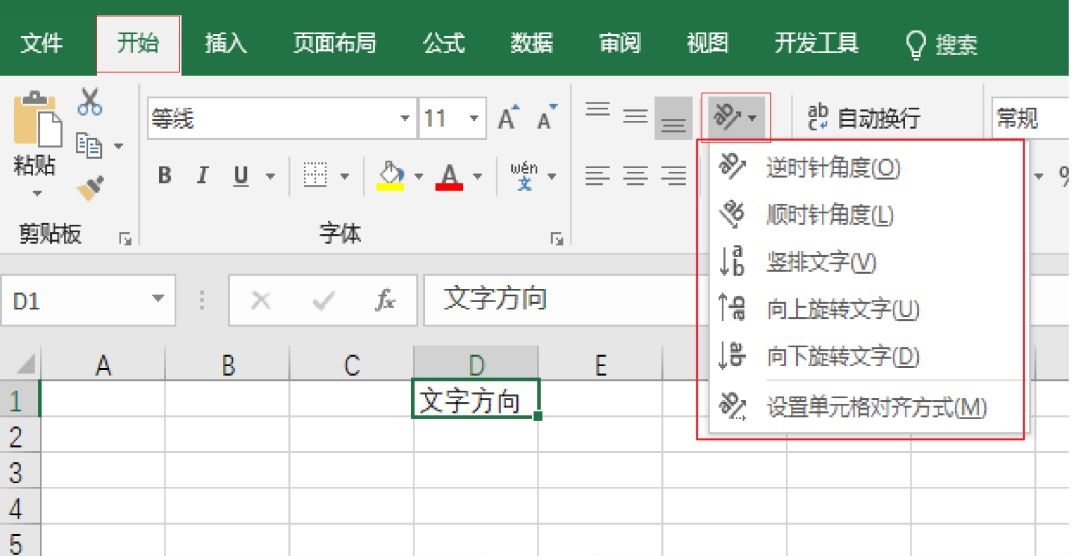1080x556 pixels.
Task: Click the formula bar text 文字方向
Action: (x=495, y=298)
